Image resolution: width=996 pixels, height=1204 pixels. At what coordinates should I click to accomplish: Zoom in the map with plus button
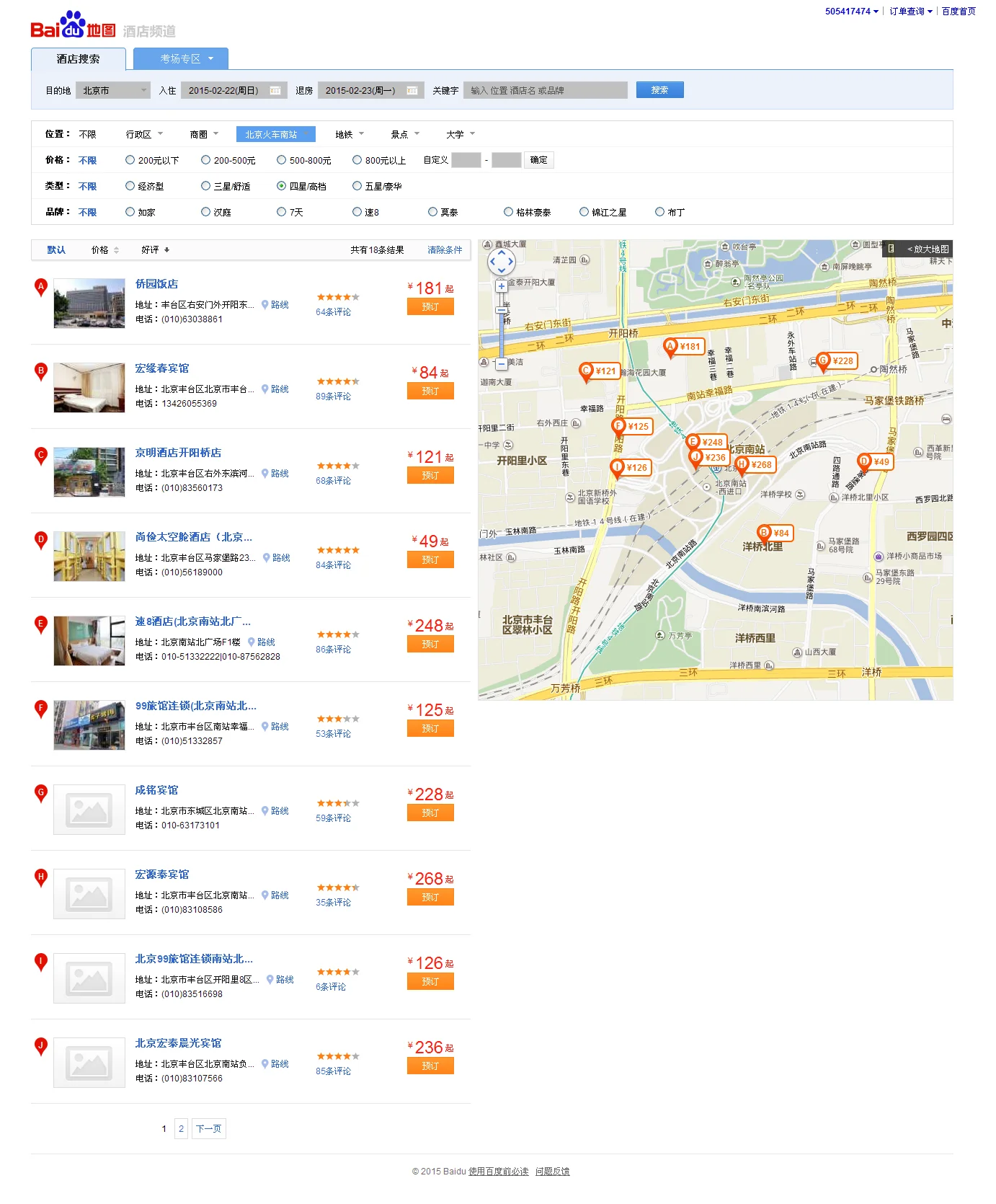coord(501,286)
